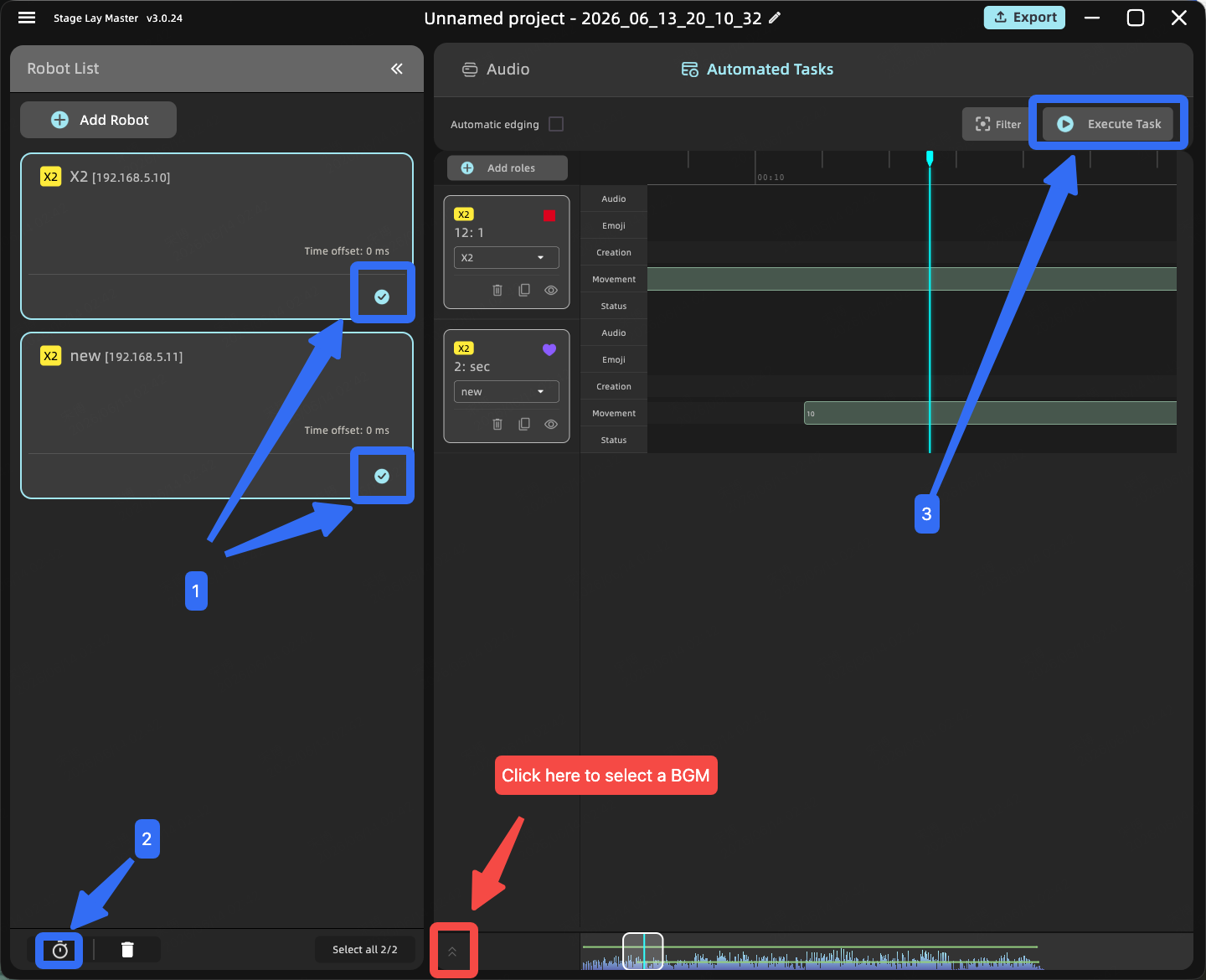
Task: Click the Execute Task button
Action: click(x=1107, y=124)
